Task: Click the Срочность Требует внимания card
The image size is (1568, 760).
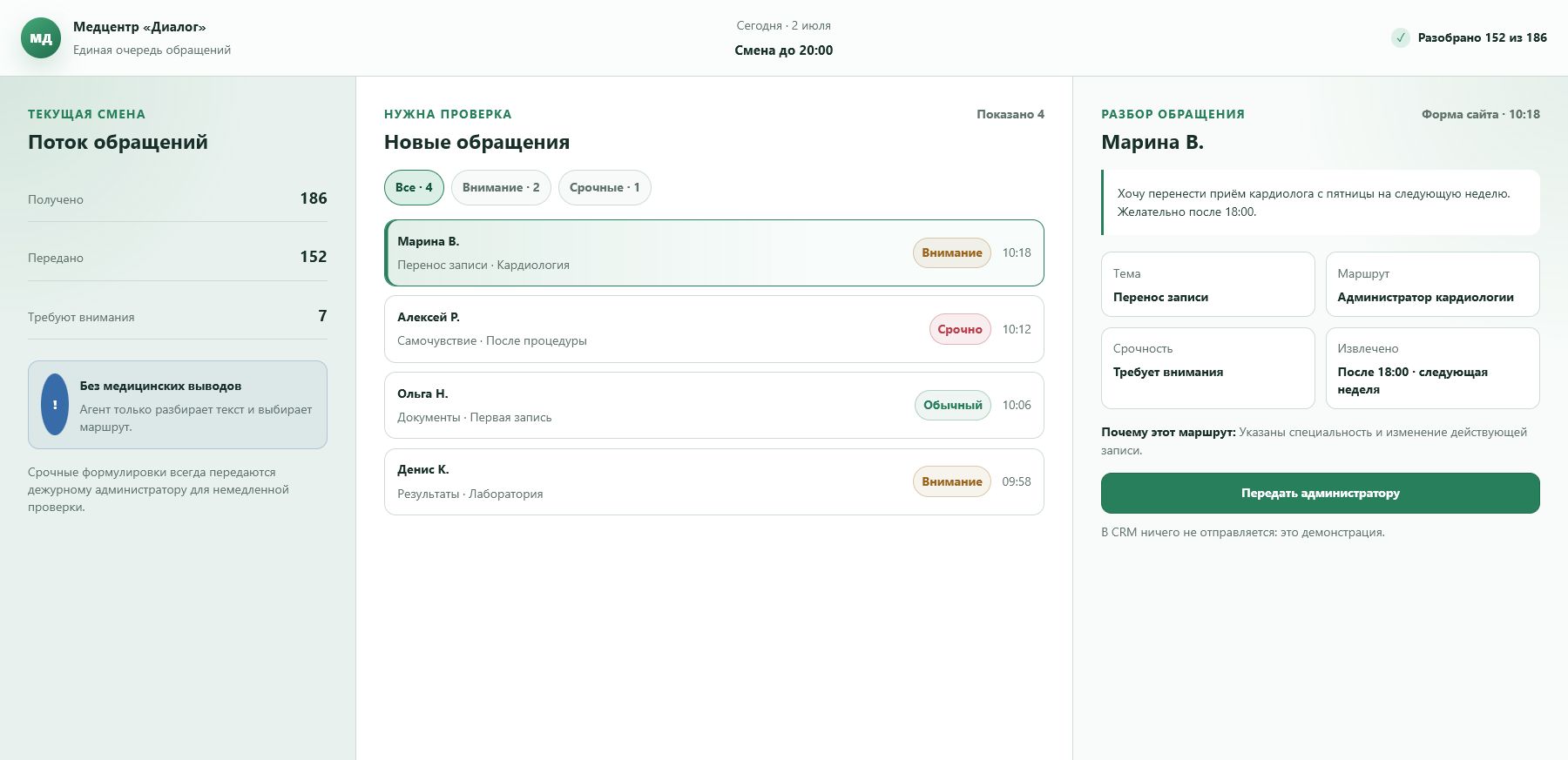Action: tap(1207, 368)
